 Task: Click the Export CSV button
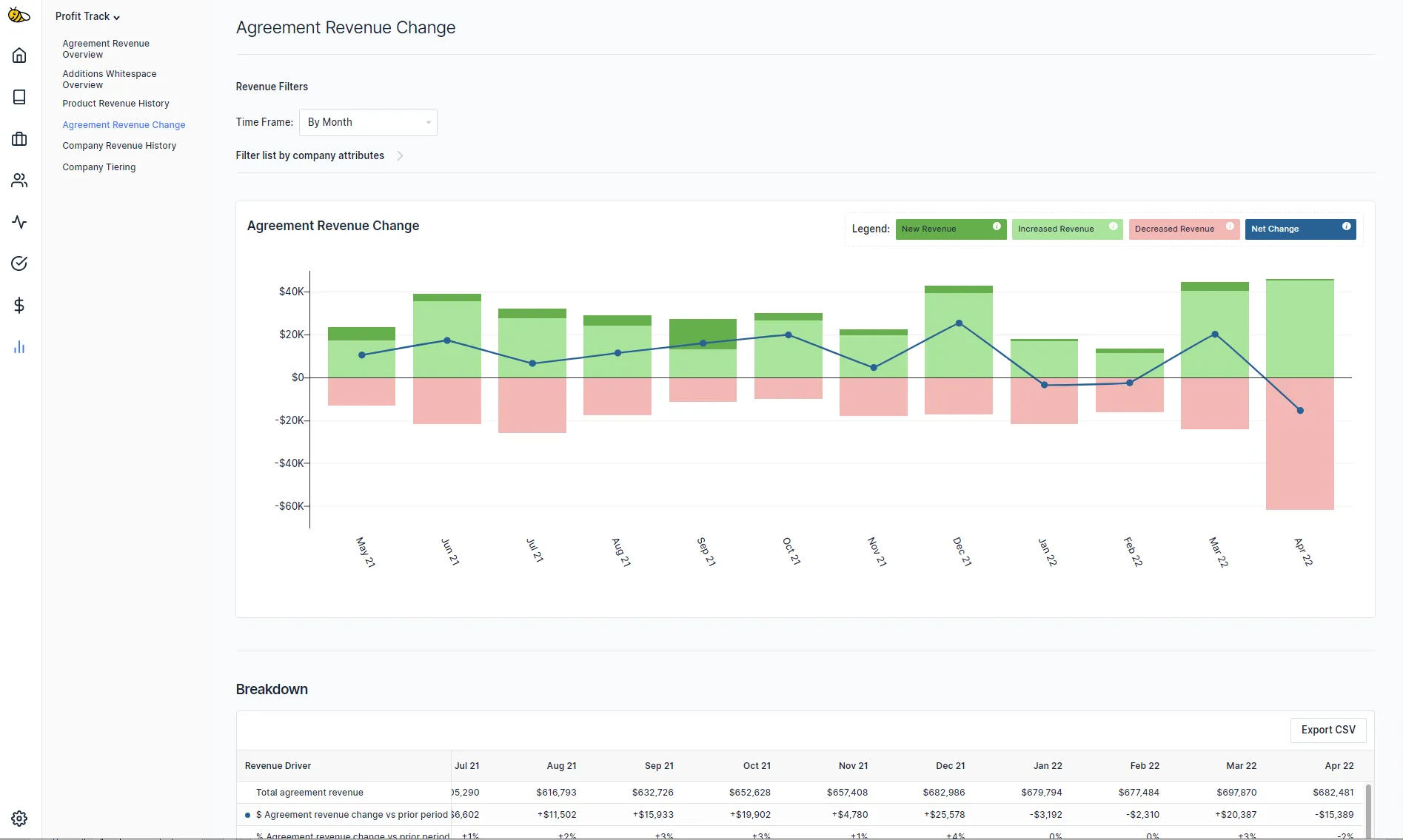click(x=1328, y=730)
